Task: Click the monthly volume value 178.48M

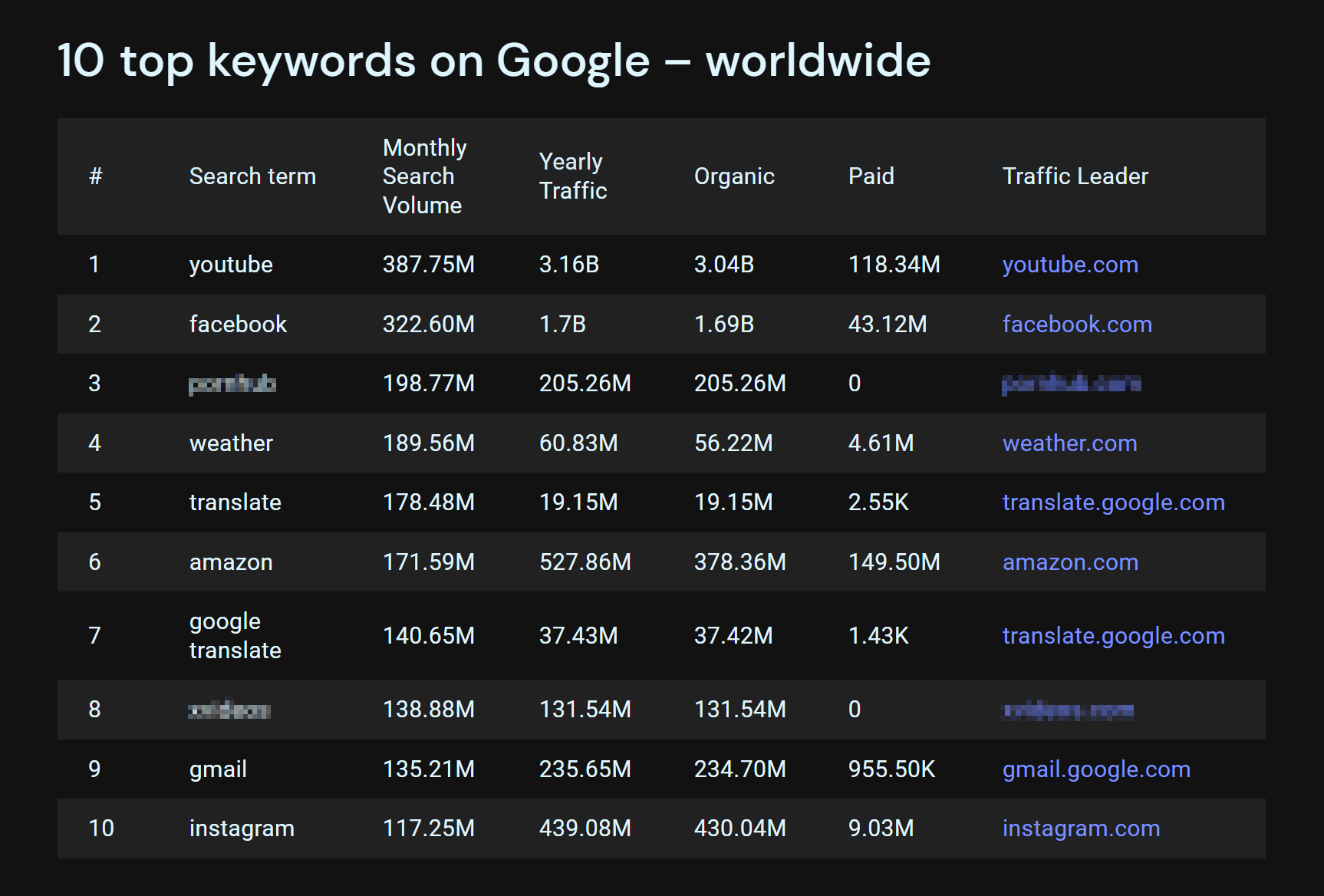Action: click(x=429, y=502)
